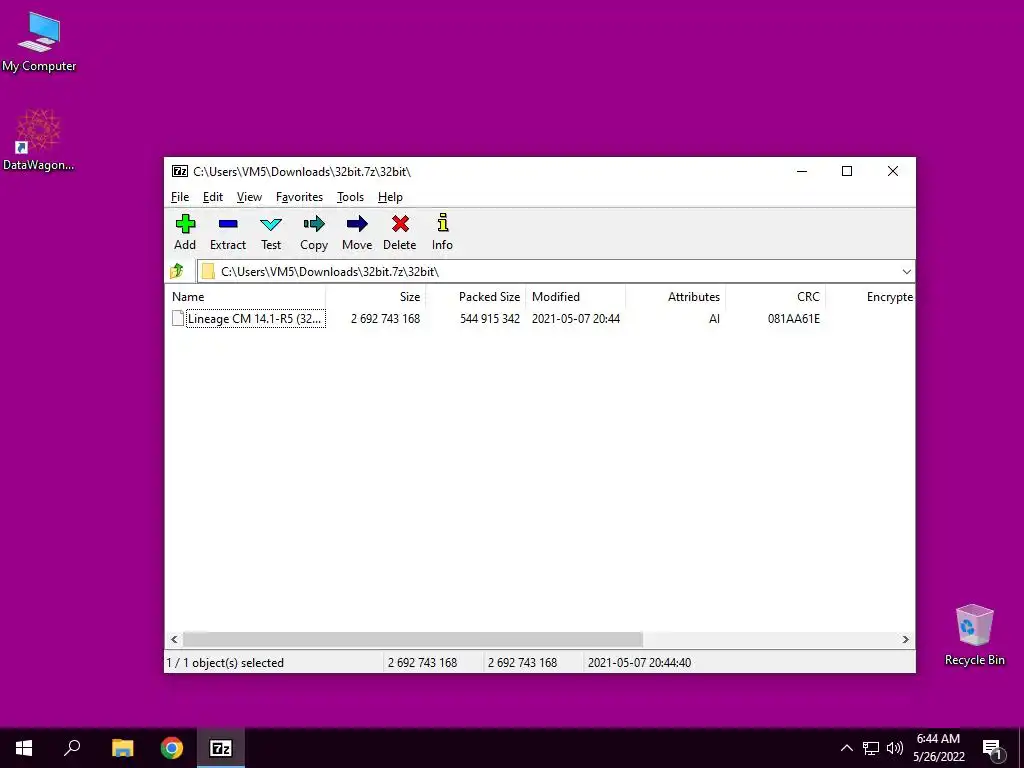Sort by CRC column header
Screen dimensions: 1024x768
(775, 296)
